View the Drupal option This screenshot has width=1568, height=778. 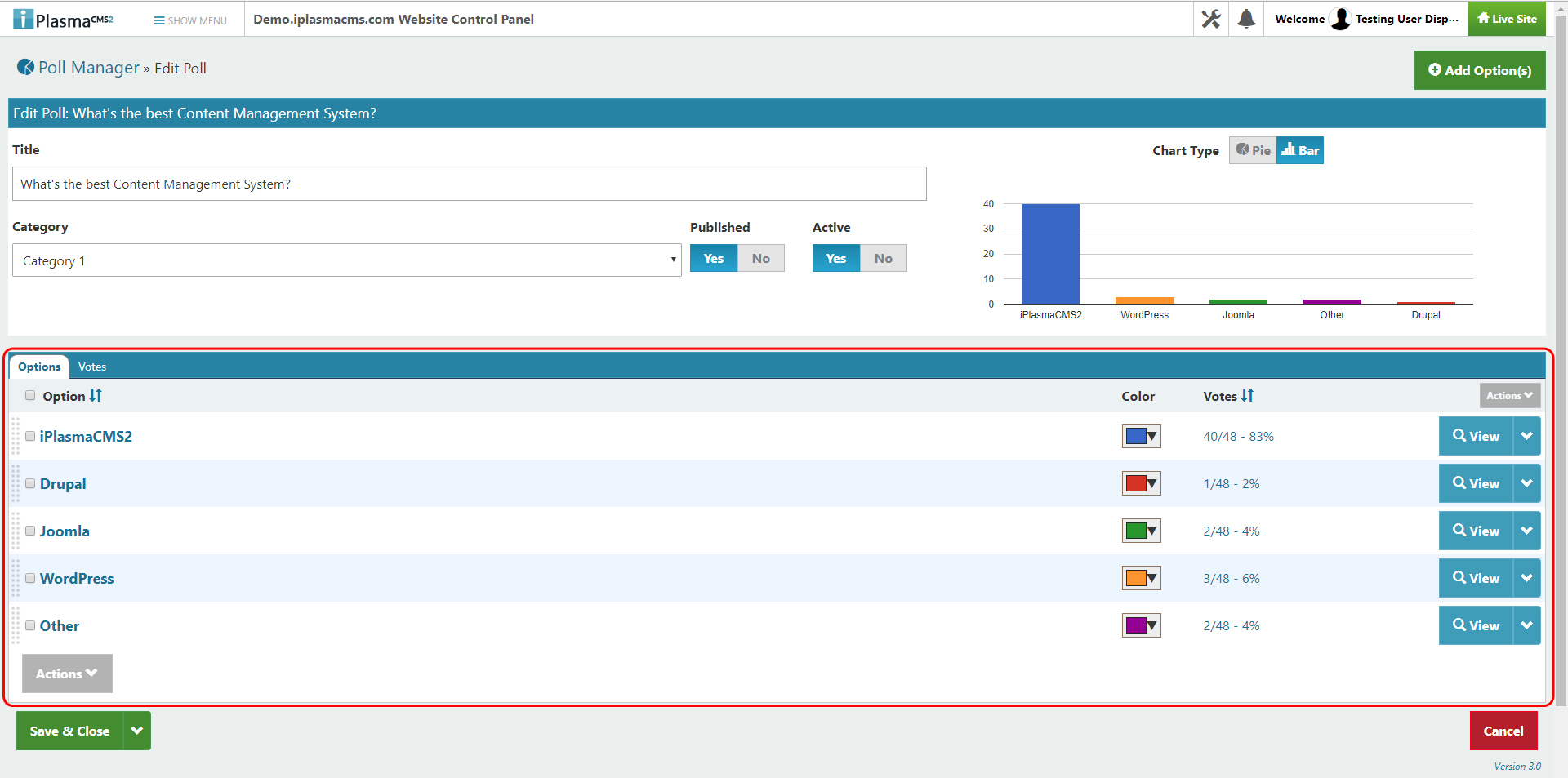click(x=1476, y=483)
